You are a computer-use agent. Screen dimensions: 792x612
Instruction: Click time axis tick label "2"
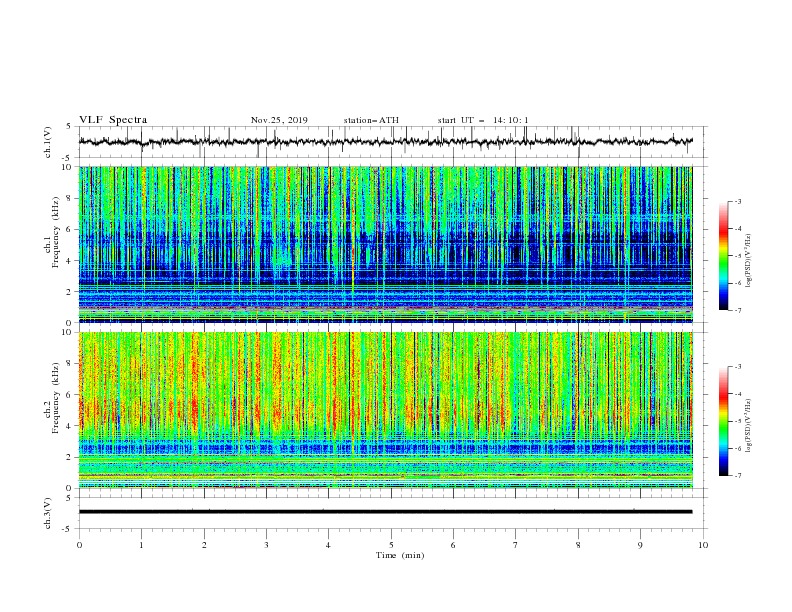(x=204, y=545)
